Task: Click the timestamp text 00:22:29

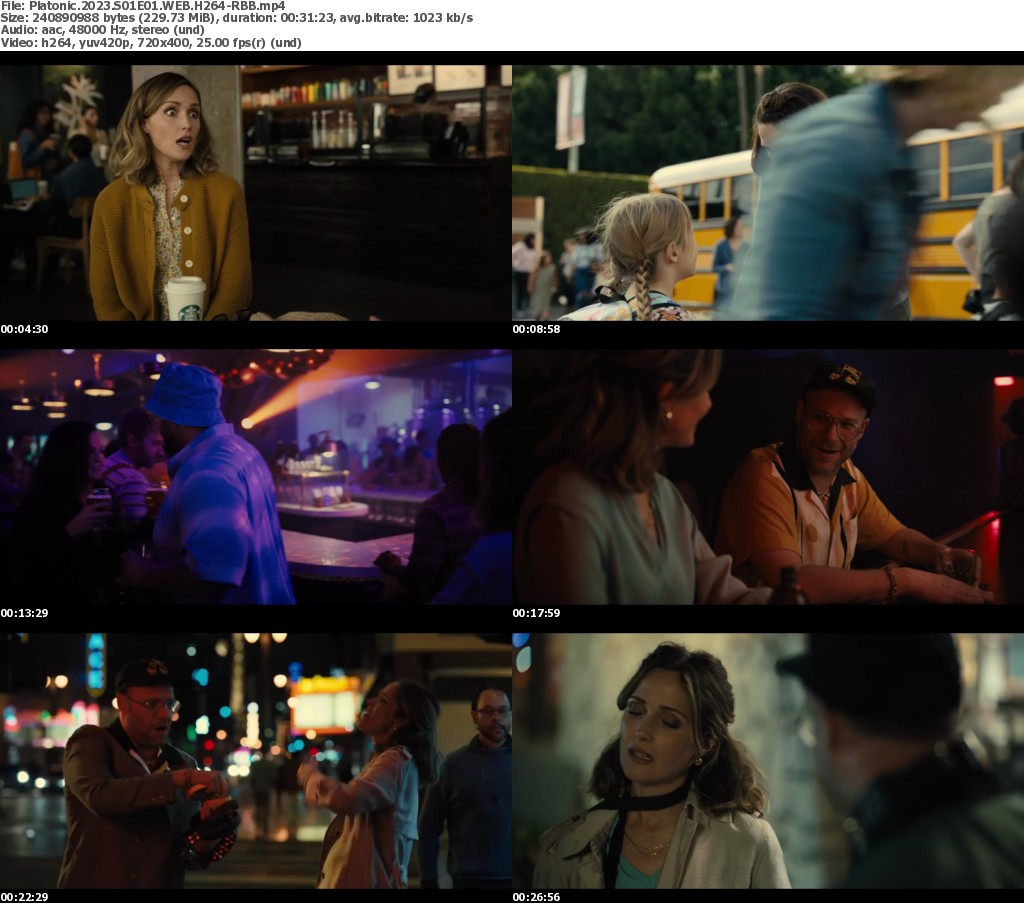Action: (24, 897)
